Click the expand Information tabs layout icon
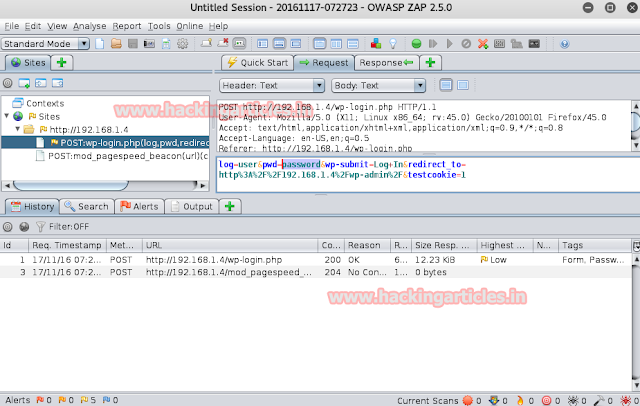The height and width of the screenshot is (406, 640). 279,44
